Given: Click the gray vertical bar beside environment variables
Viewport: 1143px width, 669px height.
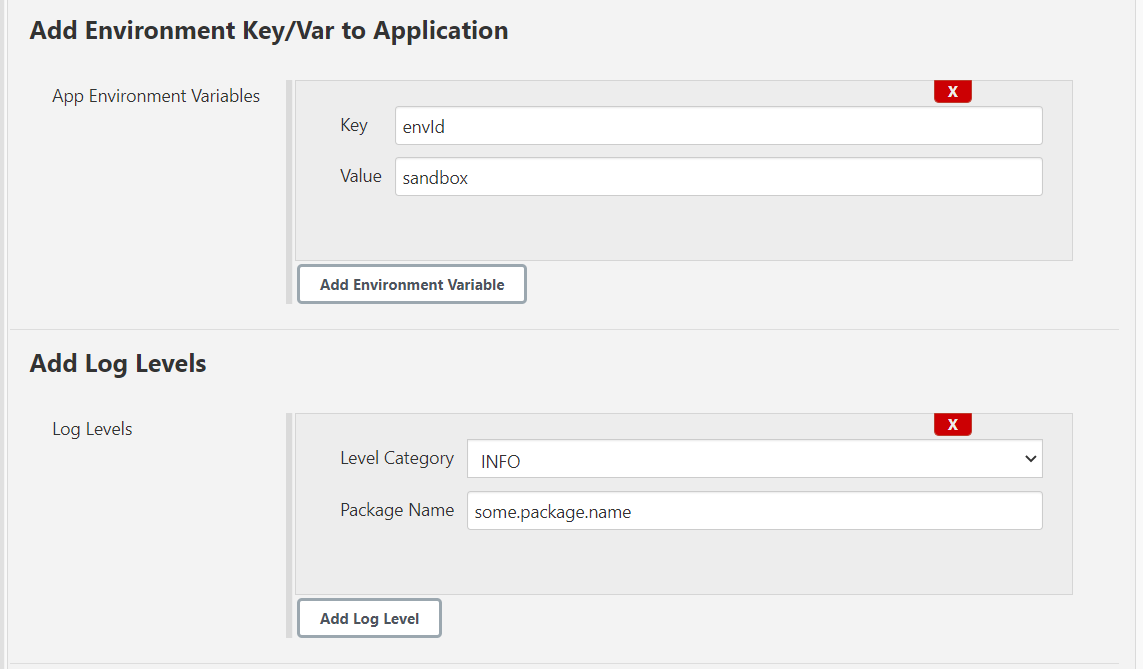Looking at the screenshot, I should click(289, 190).
